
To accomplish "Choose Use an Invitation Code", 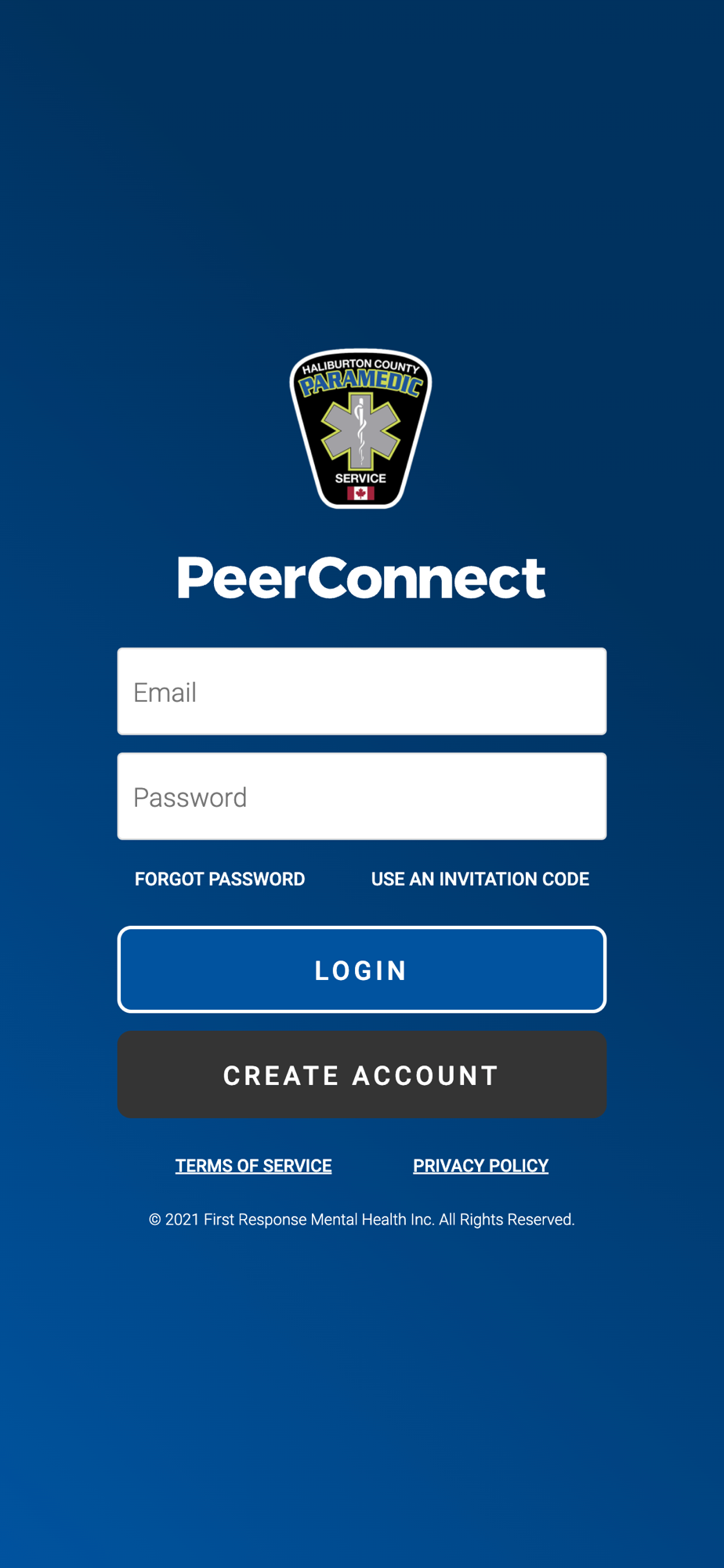I will [x=480, y=879].
